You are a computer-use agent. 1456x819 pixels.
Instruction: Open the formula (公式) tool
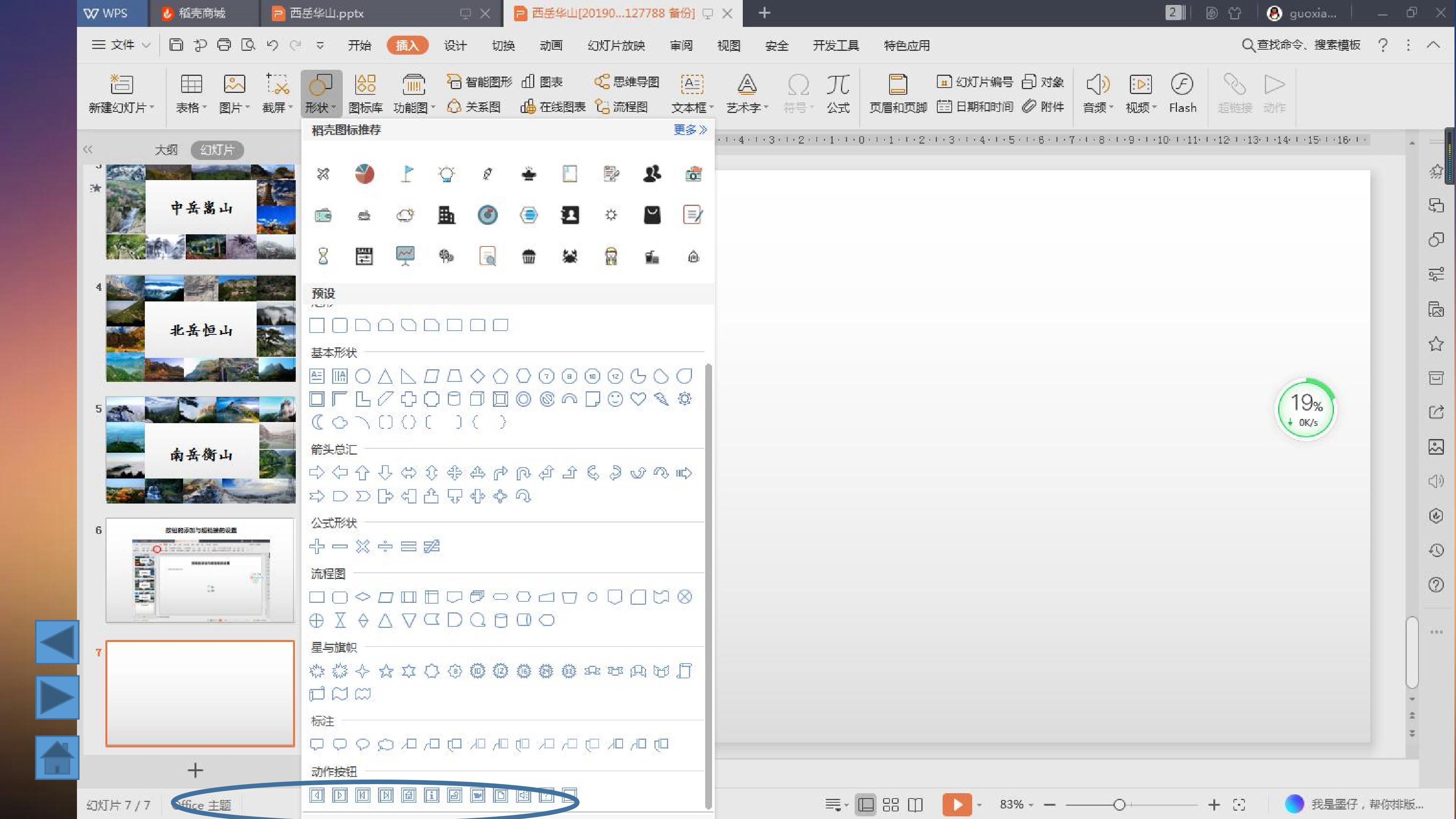click(x=838, y=93)
